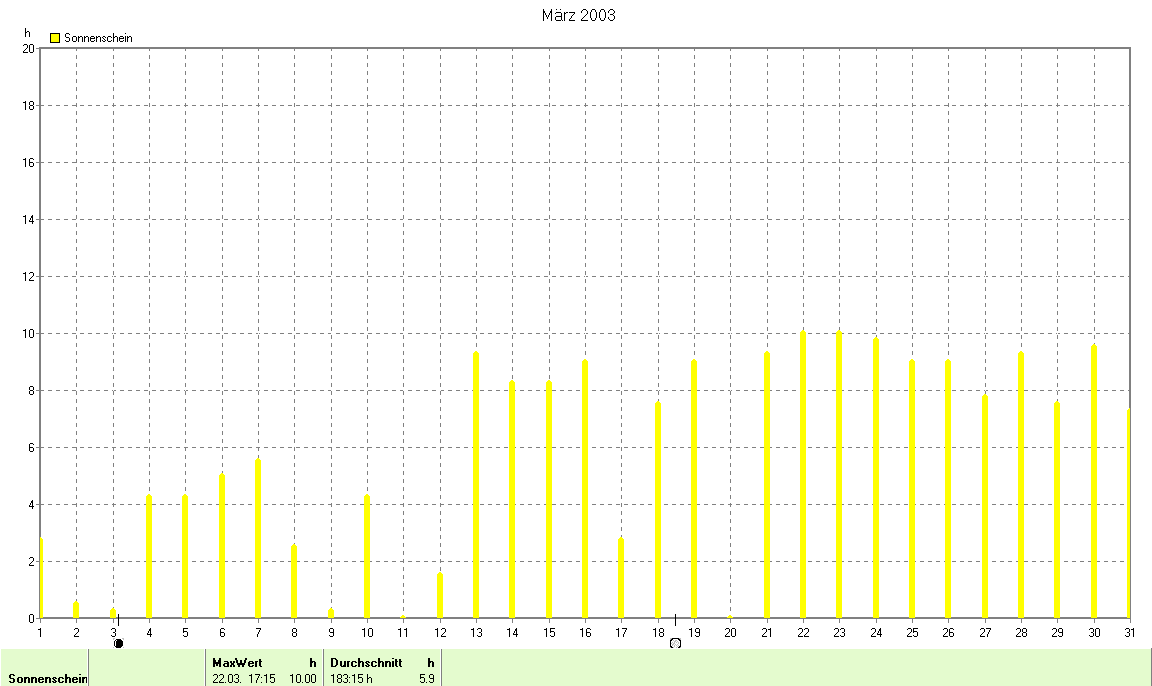Click the new moon icon near day 3
Screen dimensions: 1152x686
(119, 643)
